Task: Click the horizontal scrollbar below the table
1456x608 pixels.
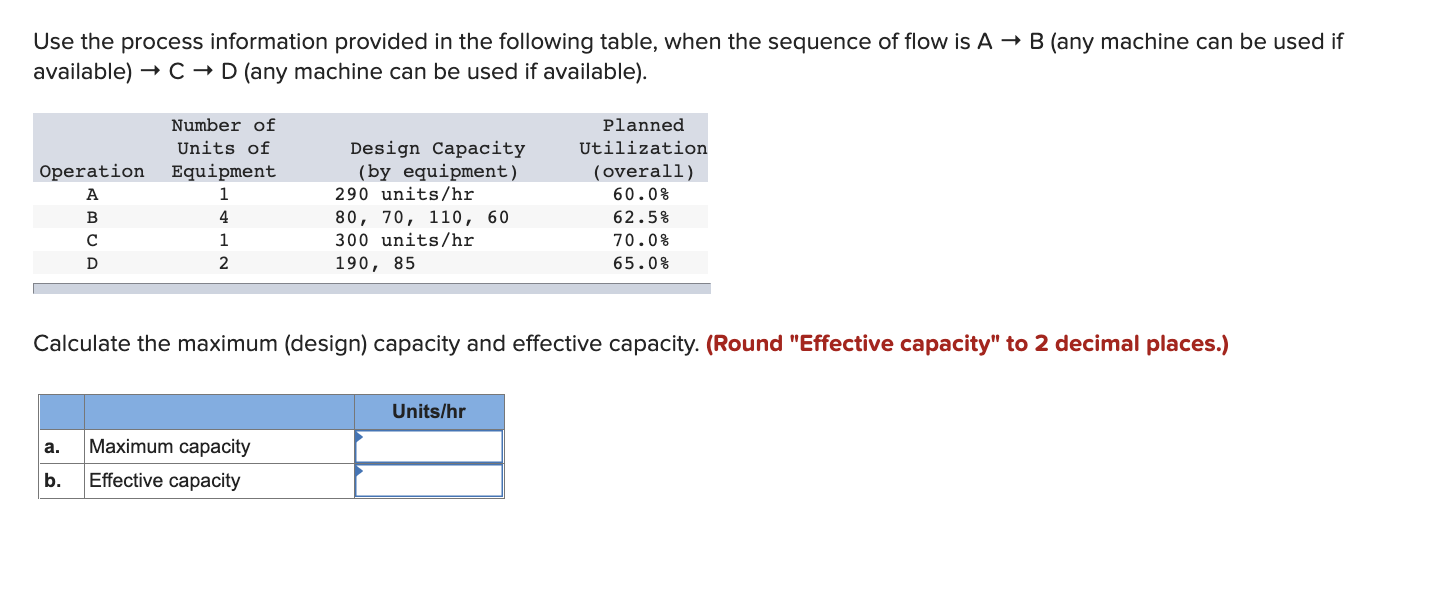Action: tap(370, 287)
